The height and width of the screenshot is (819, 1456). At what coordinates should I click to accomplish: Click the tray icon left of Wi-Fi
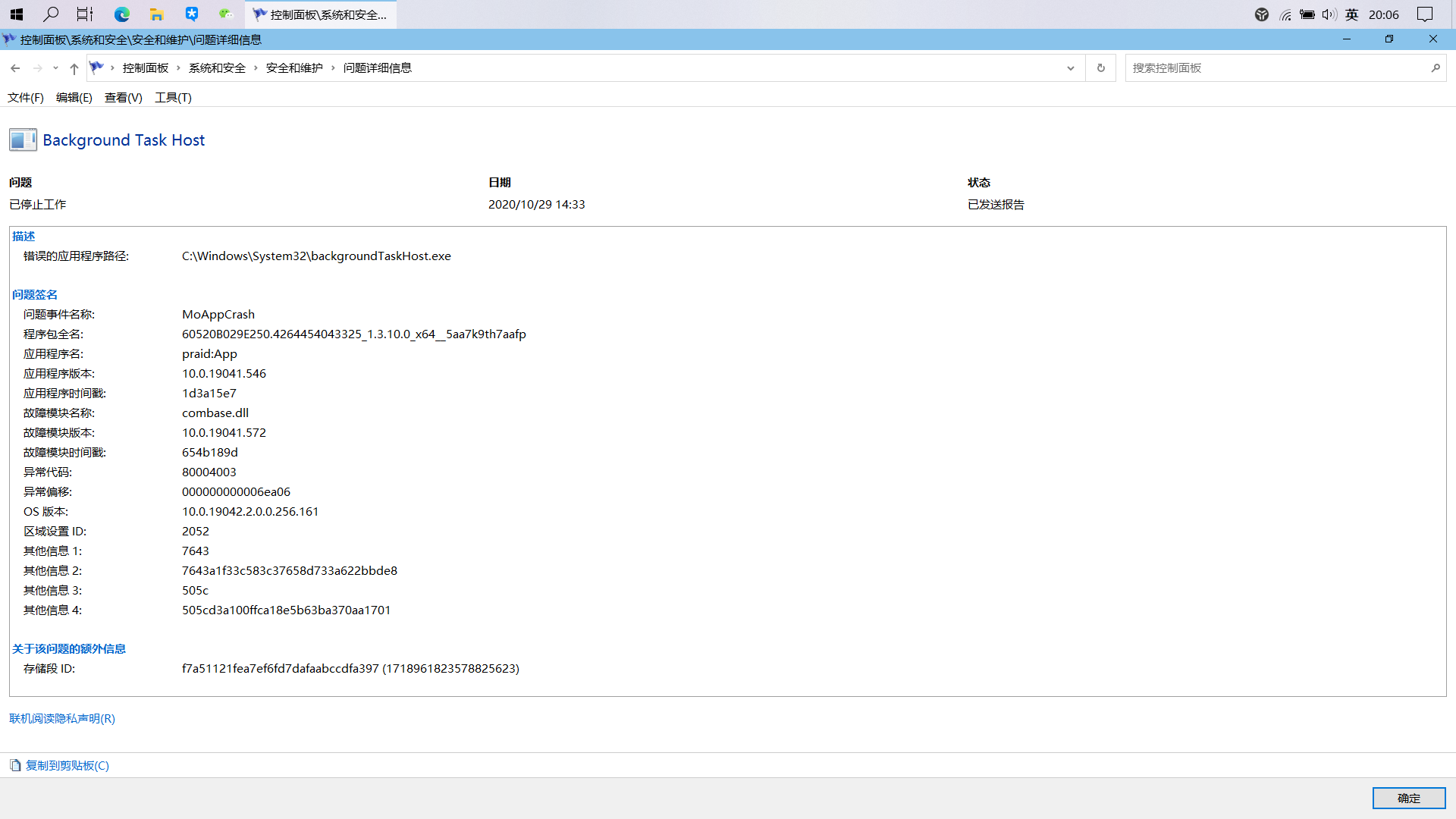click(1262, 14)
